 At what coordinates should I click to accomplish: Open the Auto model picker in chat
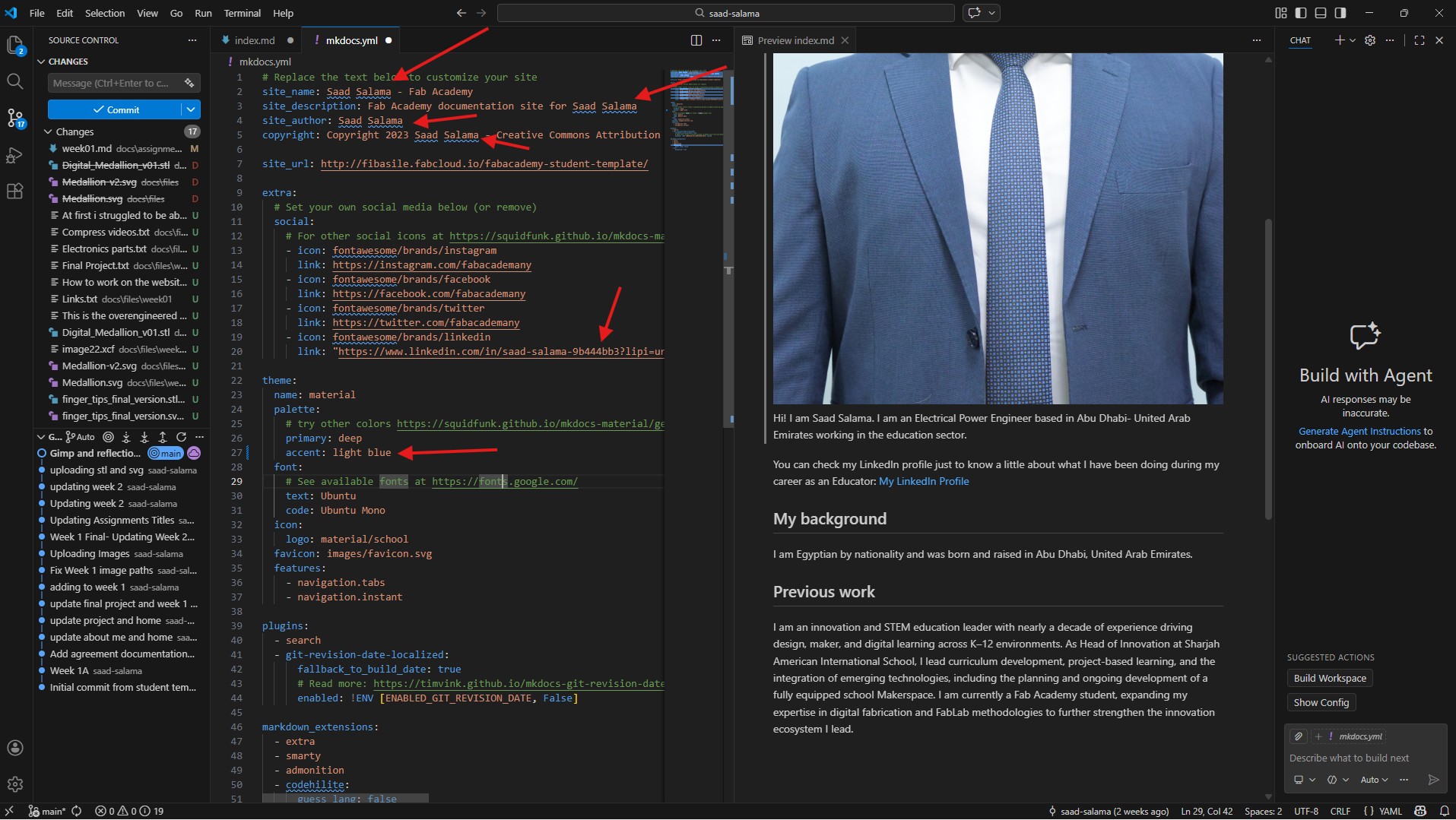coord(1374,780)
